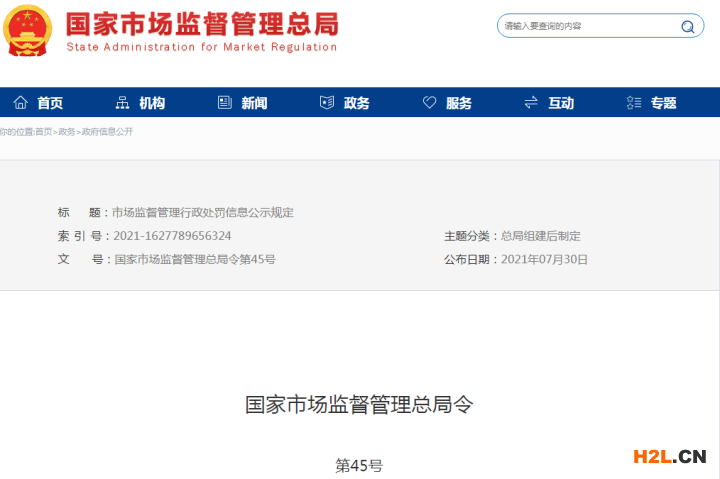
Task: Click the H2L.CN watermark logo
Action: pyautogui.click(x=669, y=457)
